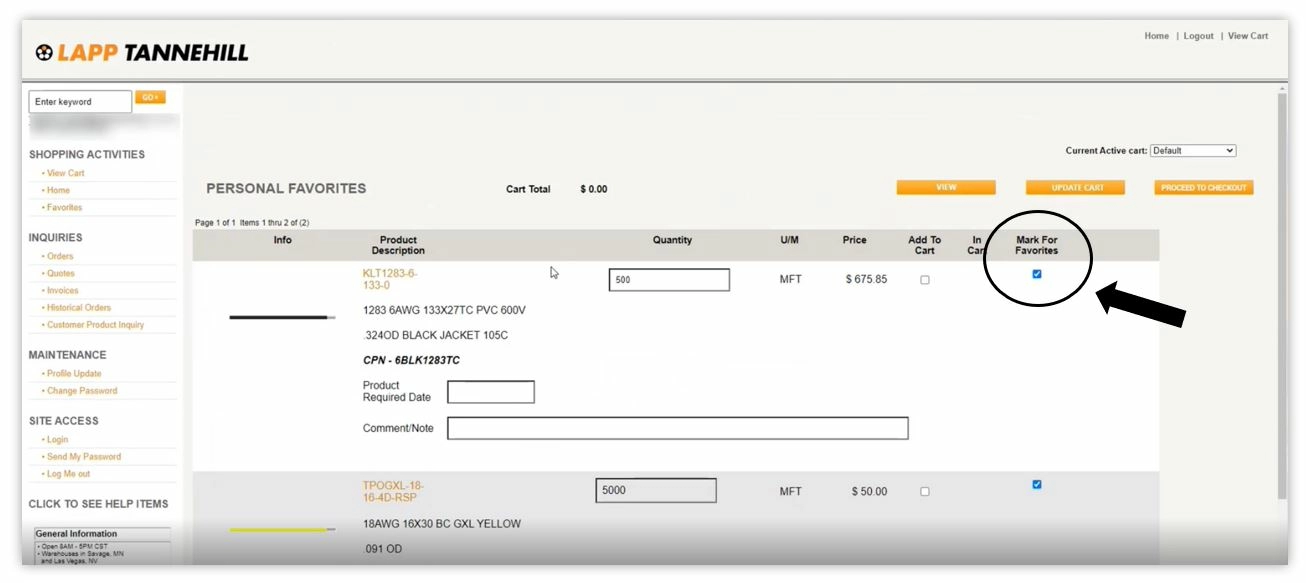Uncheck Mark For Favorites on TPOGXL-18-16-4D-RSP
The height and width of the screenshot is (583, 1306).
tap(1036, 483)
